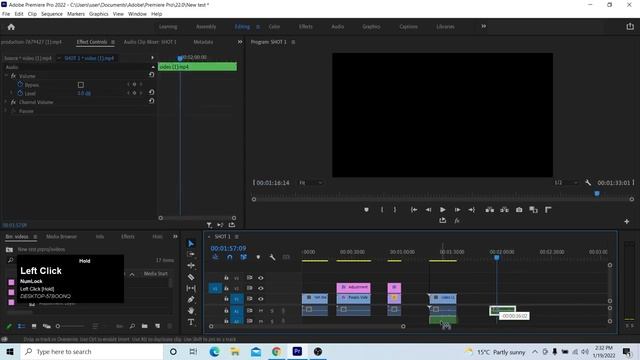Open Timeline display settings wrench

(272, 257)
